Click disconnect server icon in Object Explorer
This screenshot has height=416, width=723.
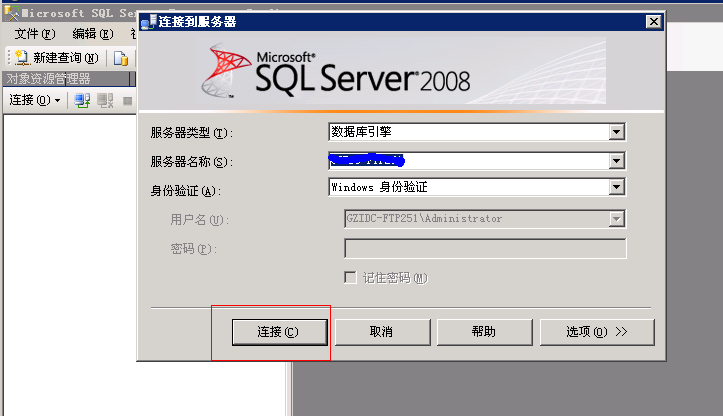coord(105,101)
